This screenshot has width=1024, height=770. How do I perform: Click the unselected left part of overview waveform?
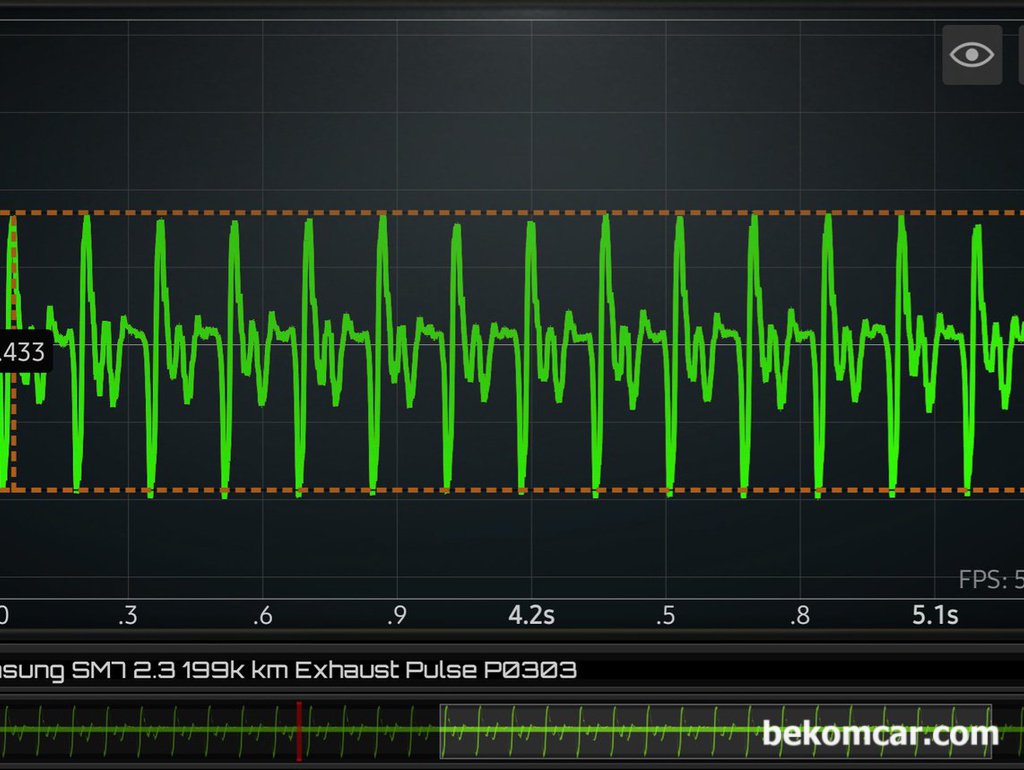click(x=150, y=733)
